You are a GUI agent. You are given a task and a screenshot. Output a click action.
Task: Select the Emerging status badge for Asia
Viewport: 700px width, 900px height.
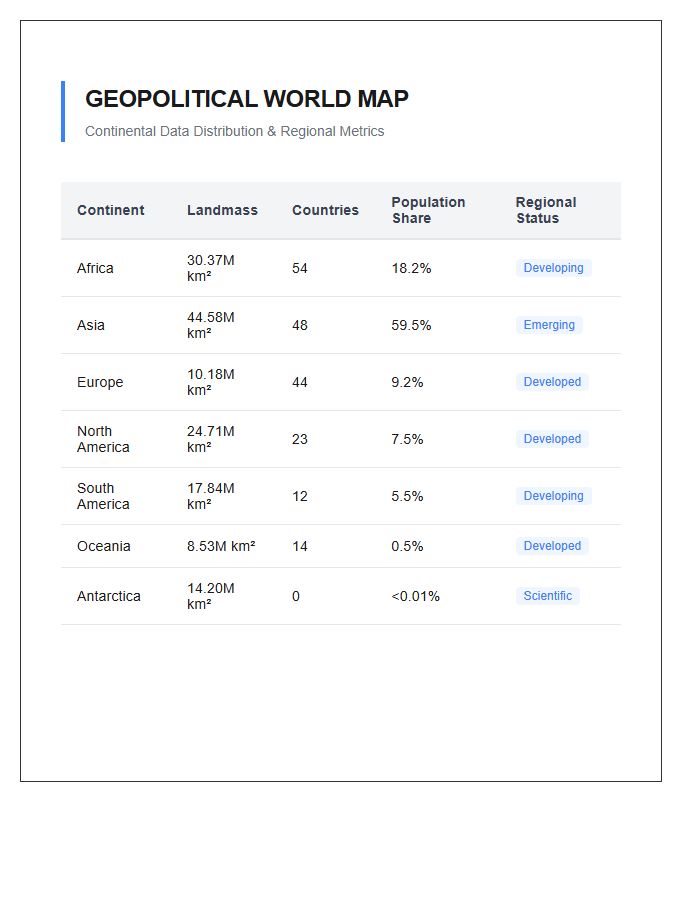549,325
